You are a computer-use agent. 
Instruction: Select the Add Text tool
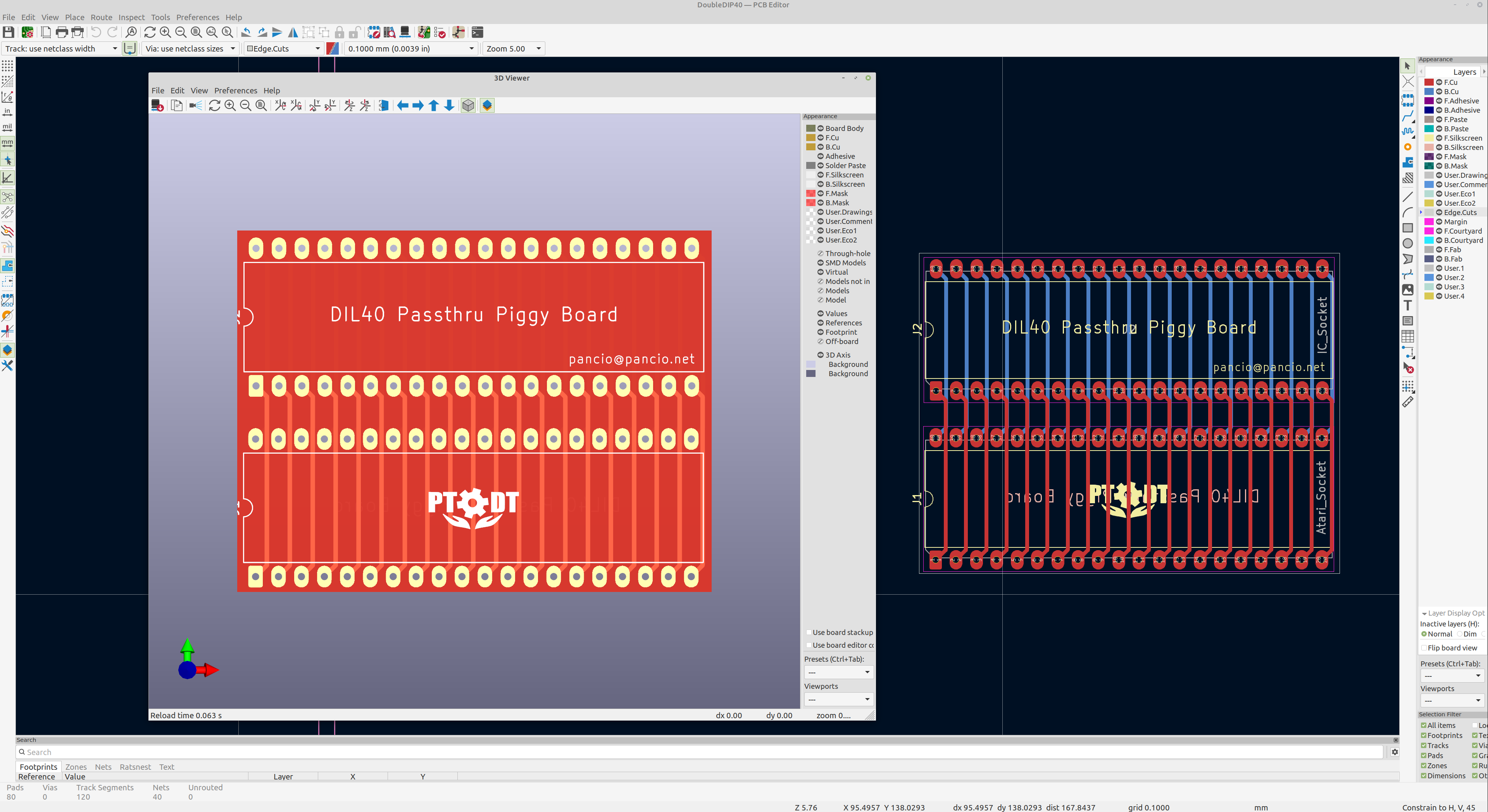[x=1408, y=306]
